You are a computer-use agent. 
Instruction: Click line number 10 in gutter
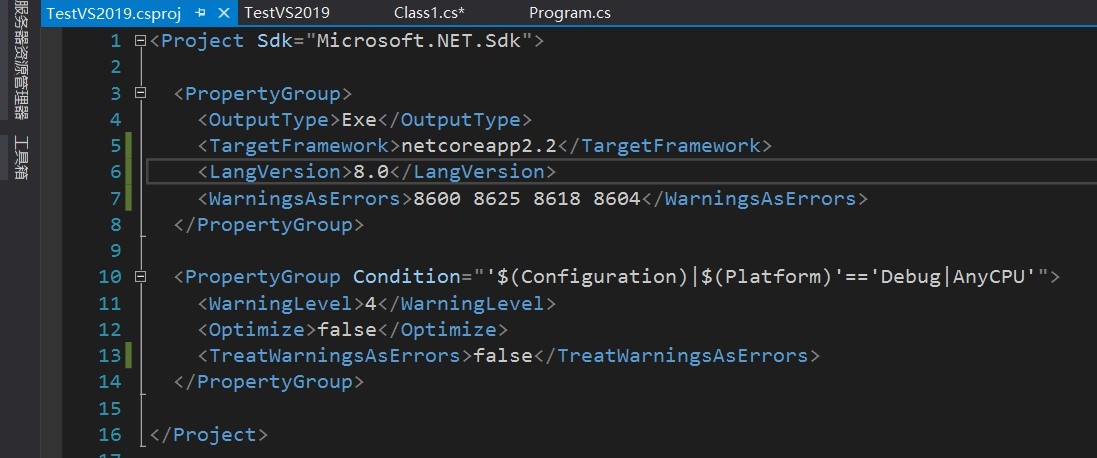coord(110,277)
